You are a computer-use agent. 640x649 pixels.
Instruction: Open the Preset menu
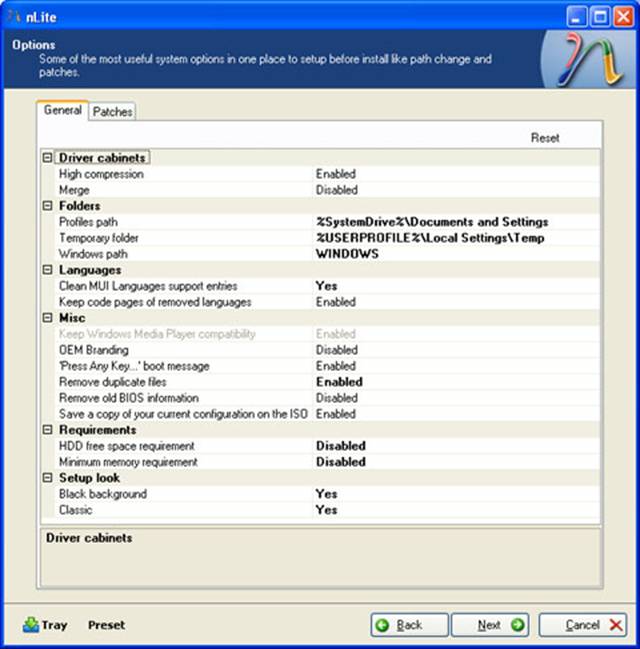tap(106, 625)
